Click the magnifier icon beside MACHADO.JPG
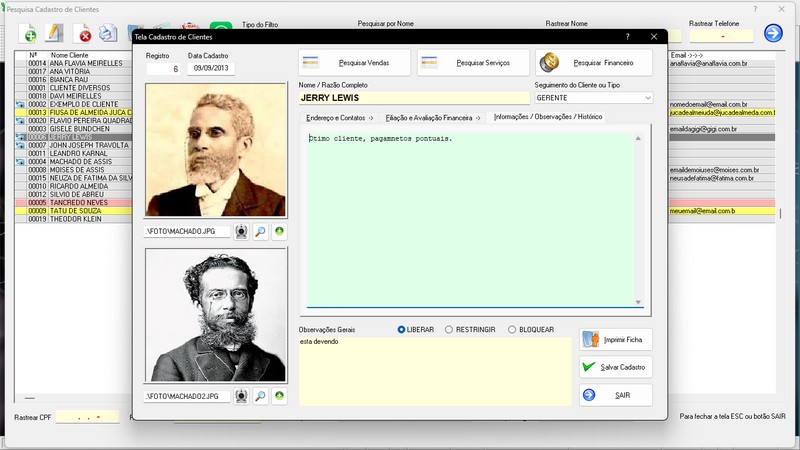Viewport: 800px width, 450px height. click(x=260, y=232)
